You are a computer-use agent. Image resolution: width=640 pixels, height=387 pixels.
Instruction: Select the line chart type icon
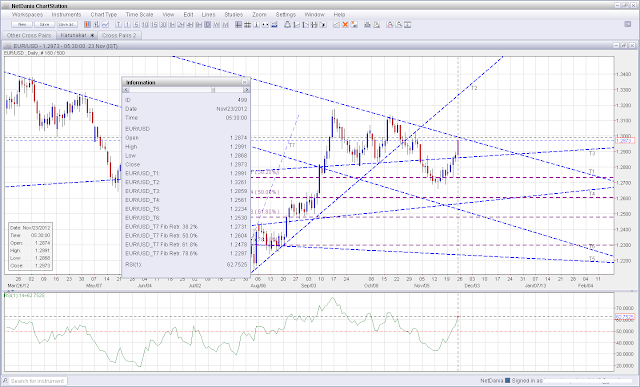point(105,24)
